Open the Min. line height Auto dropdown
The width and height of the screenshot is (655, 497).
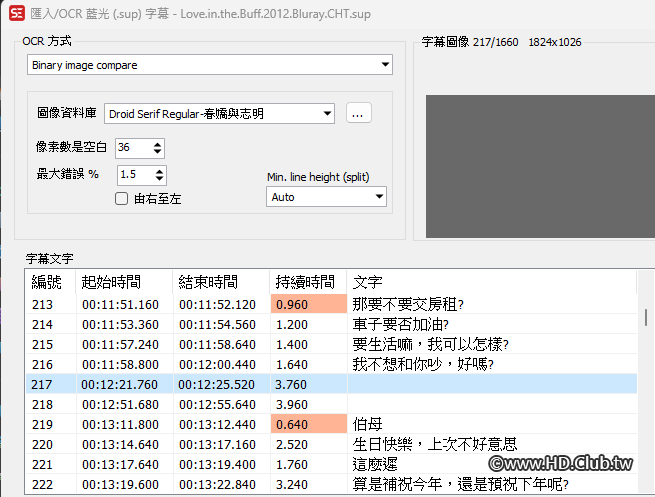(326, 197)
